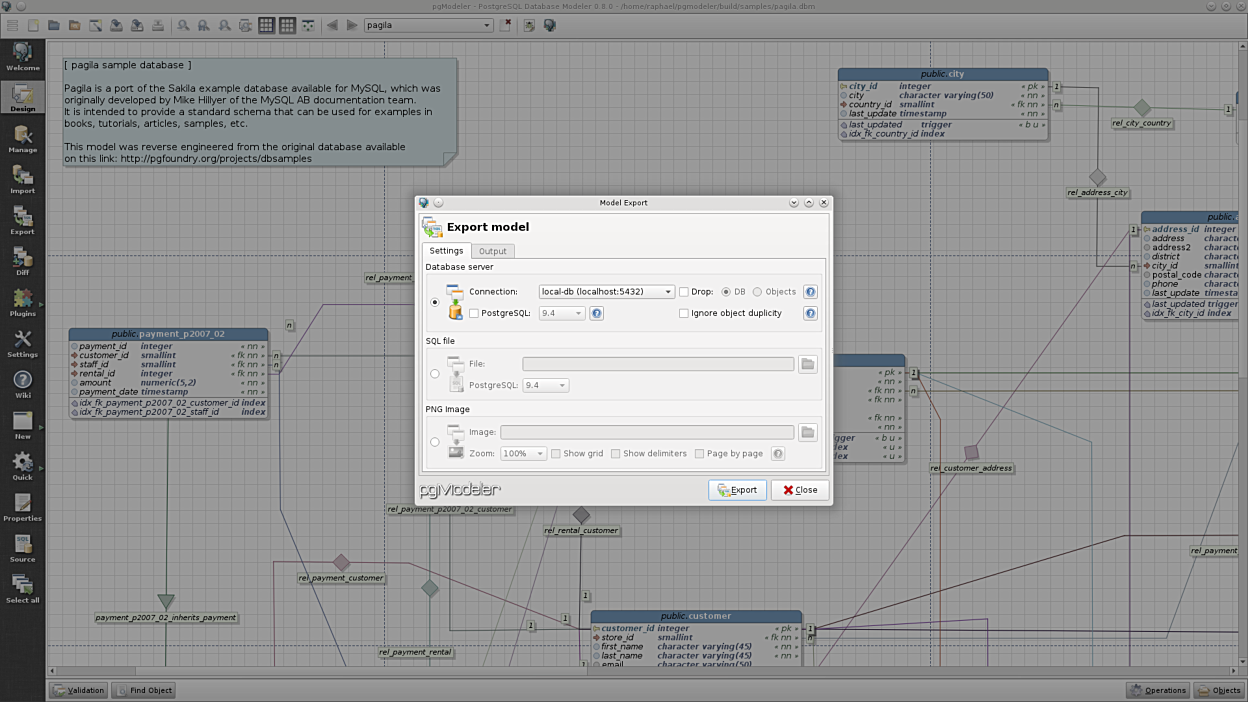The width and height of the screenshot is (1248, 702).
Task: Select the Settings tab
Action: click(446, 251)
